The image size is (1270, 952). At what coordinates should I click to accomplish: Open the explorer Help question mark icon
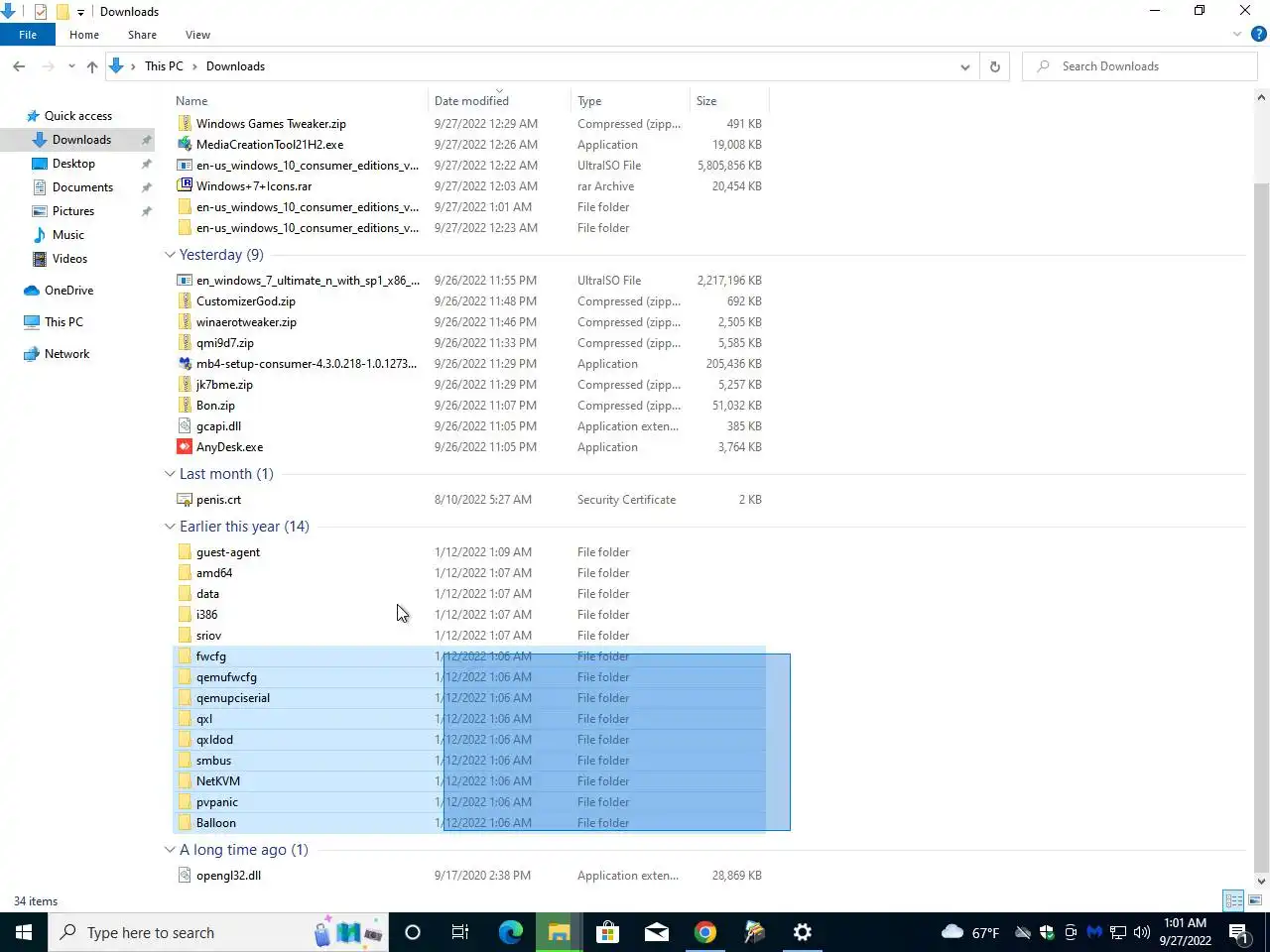(x=1258, y=34)
